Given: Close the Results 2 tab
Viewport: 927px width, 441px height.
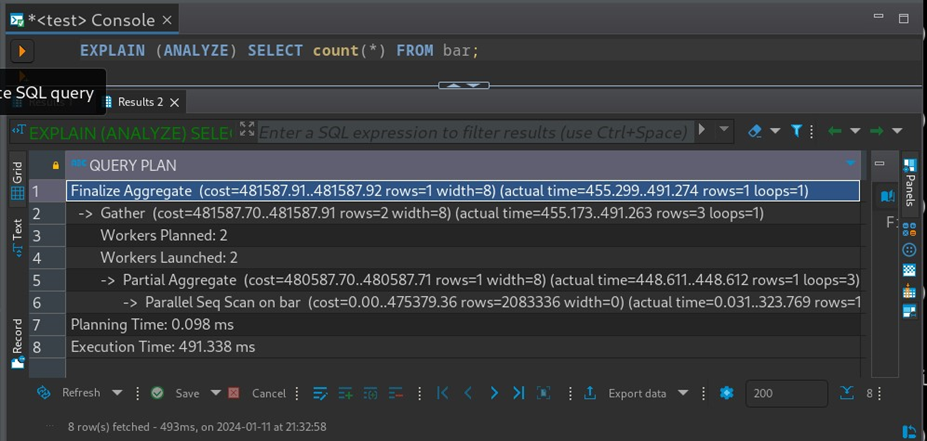Looking at the screenshot, I should 174,102.
